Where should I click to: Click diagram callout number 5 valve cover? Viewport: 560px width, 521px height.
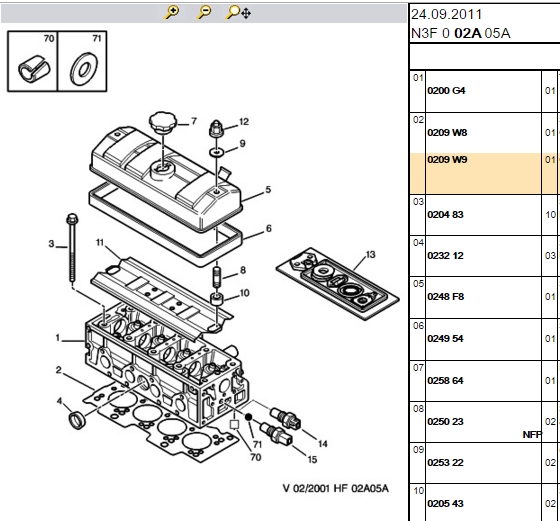click(x=268, y=190)
